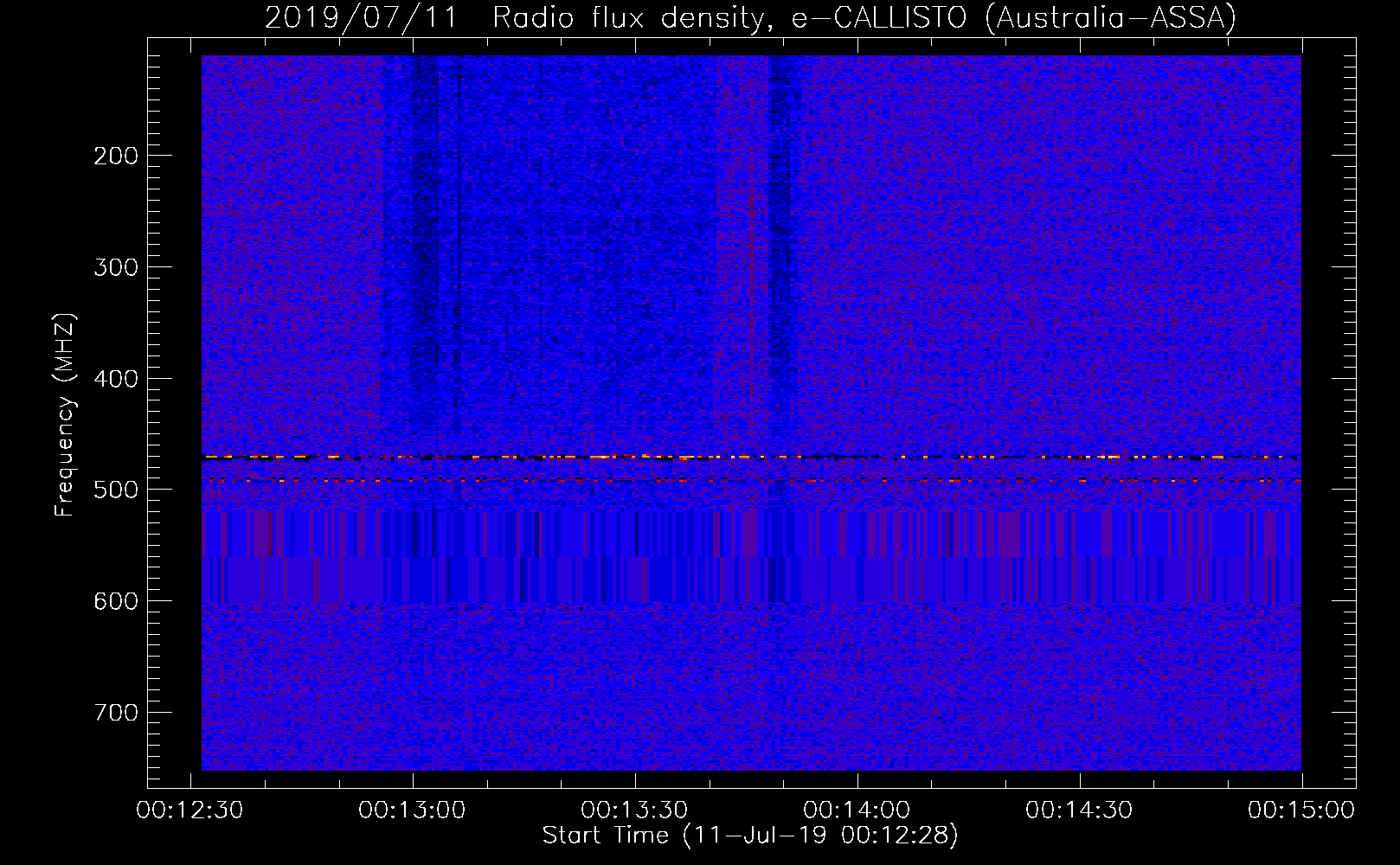Click the 00:13:30 time tick label
The image size is (1400, 865).
(x=635, y=811)
